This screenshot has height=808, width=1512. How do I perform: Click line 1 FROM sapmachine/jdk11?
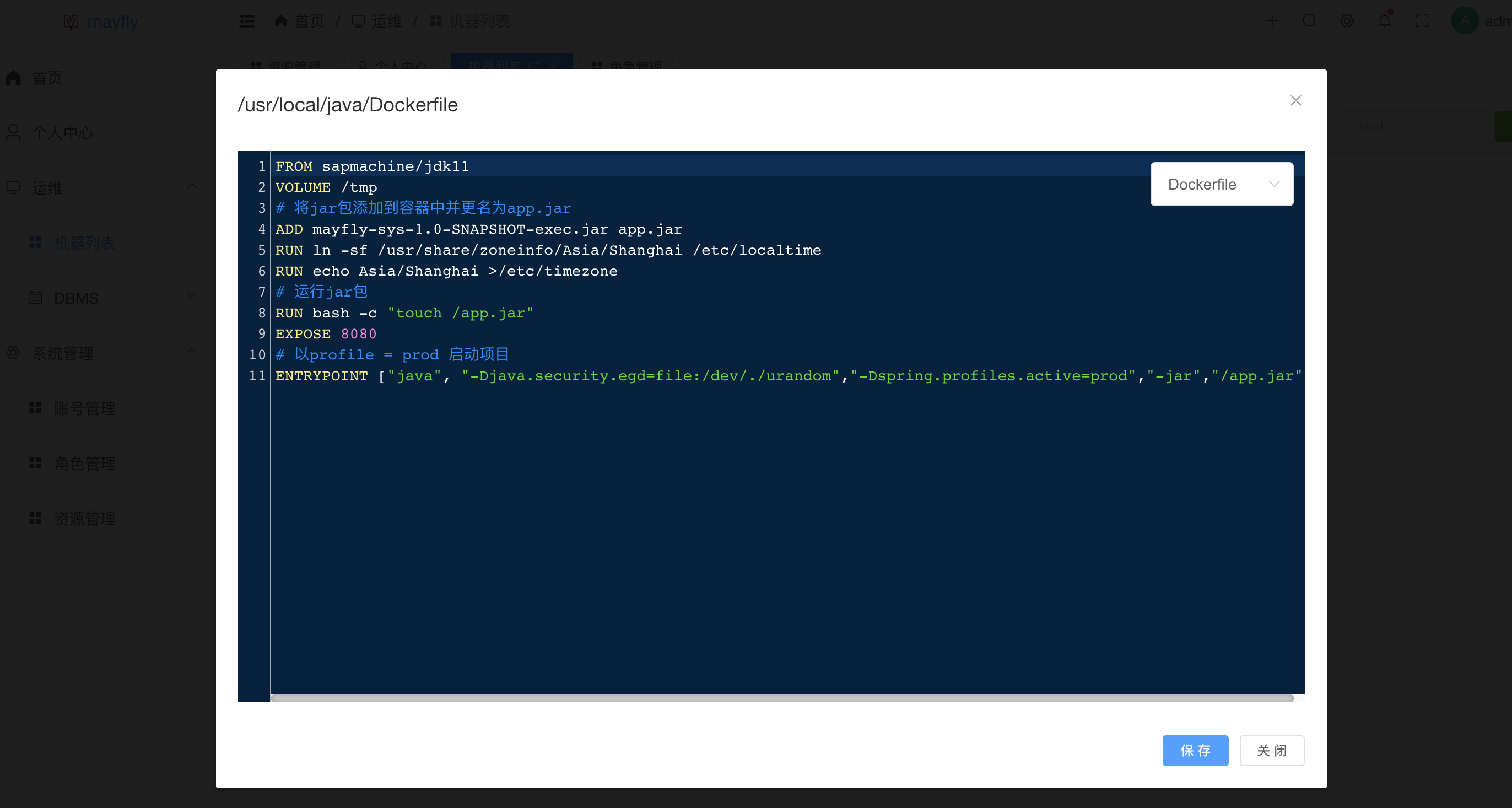coord(372,166)
